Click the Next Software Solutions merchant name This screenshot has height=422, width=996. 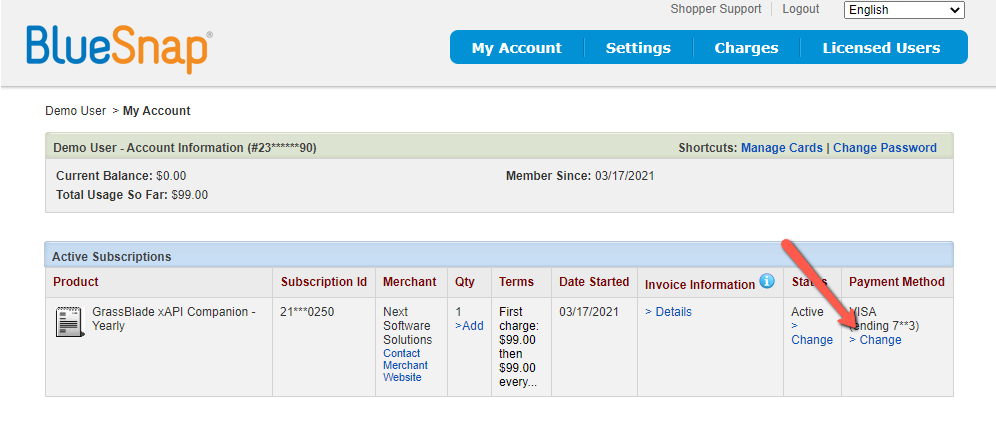tap(408, 326)
